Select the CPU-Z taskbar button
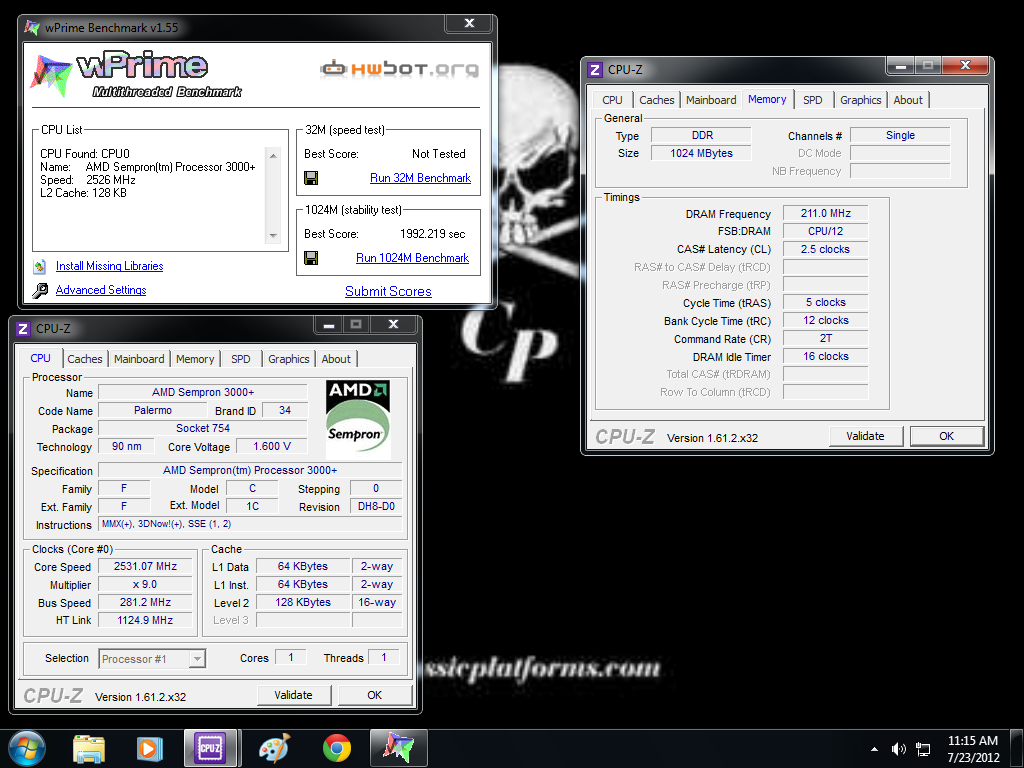 click(210, 748)
